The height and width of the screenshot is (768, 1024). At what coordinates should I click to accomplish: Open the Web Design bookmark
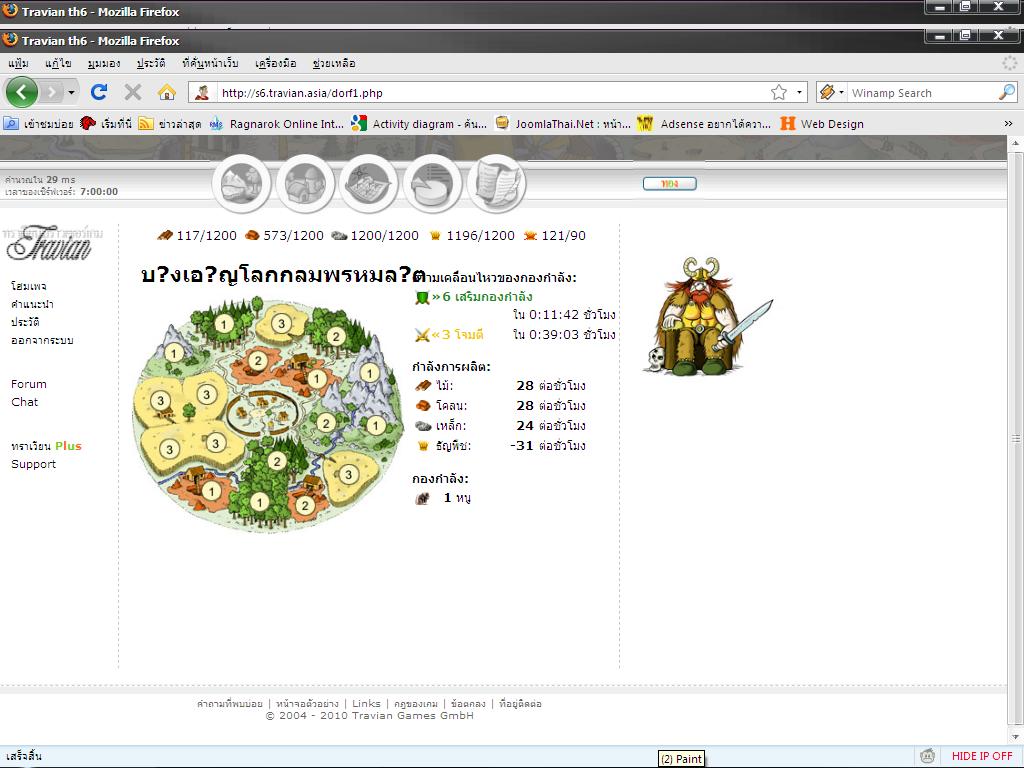point(822,123)
